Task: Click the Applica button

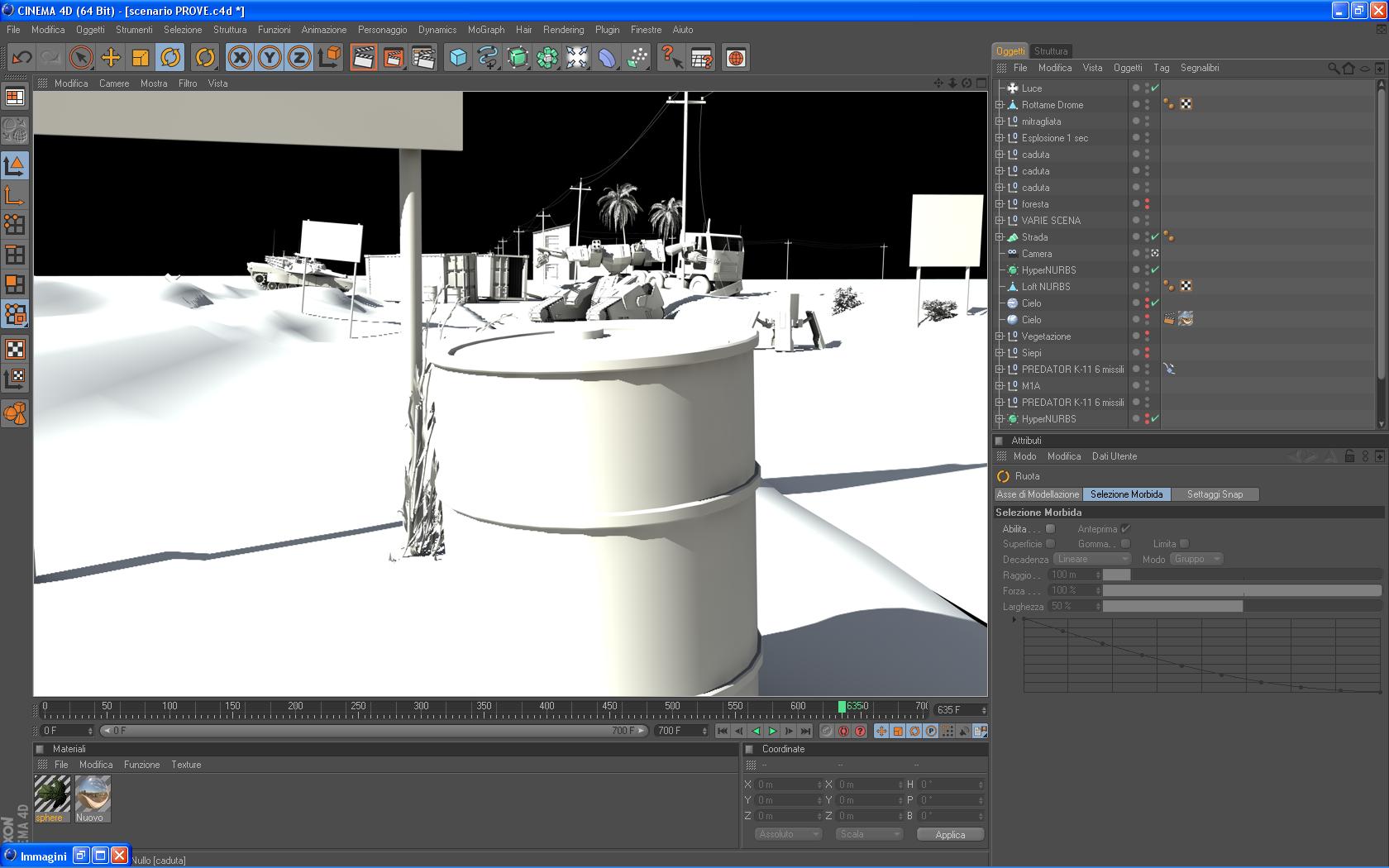Action: 950,834
